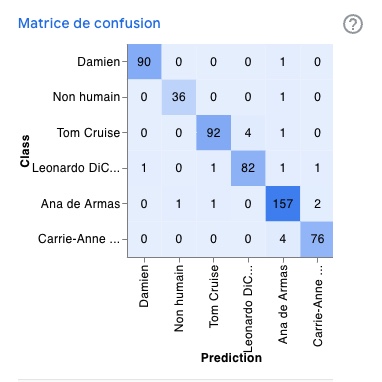
Task: Open the help question mark icon
Action: click(353, 24)
